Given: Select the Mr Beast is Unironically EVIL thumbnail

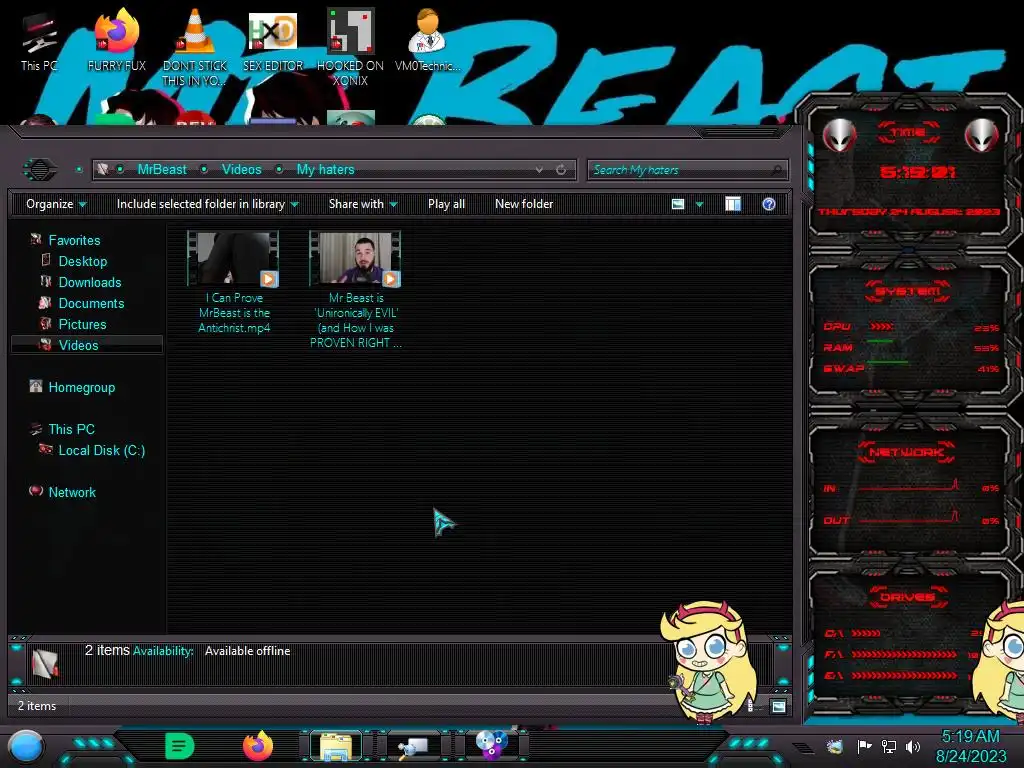Looking at the screenshot, I should 355,259.
